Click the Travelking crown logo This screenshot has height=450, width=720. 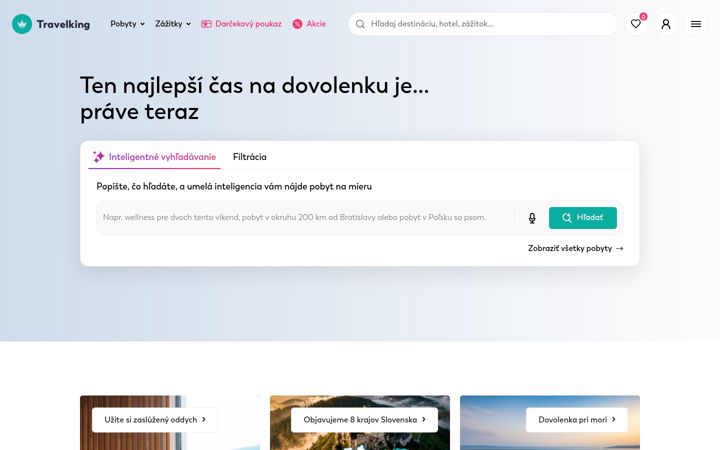(x=22, y=24)
